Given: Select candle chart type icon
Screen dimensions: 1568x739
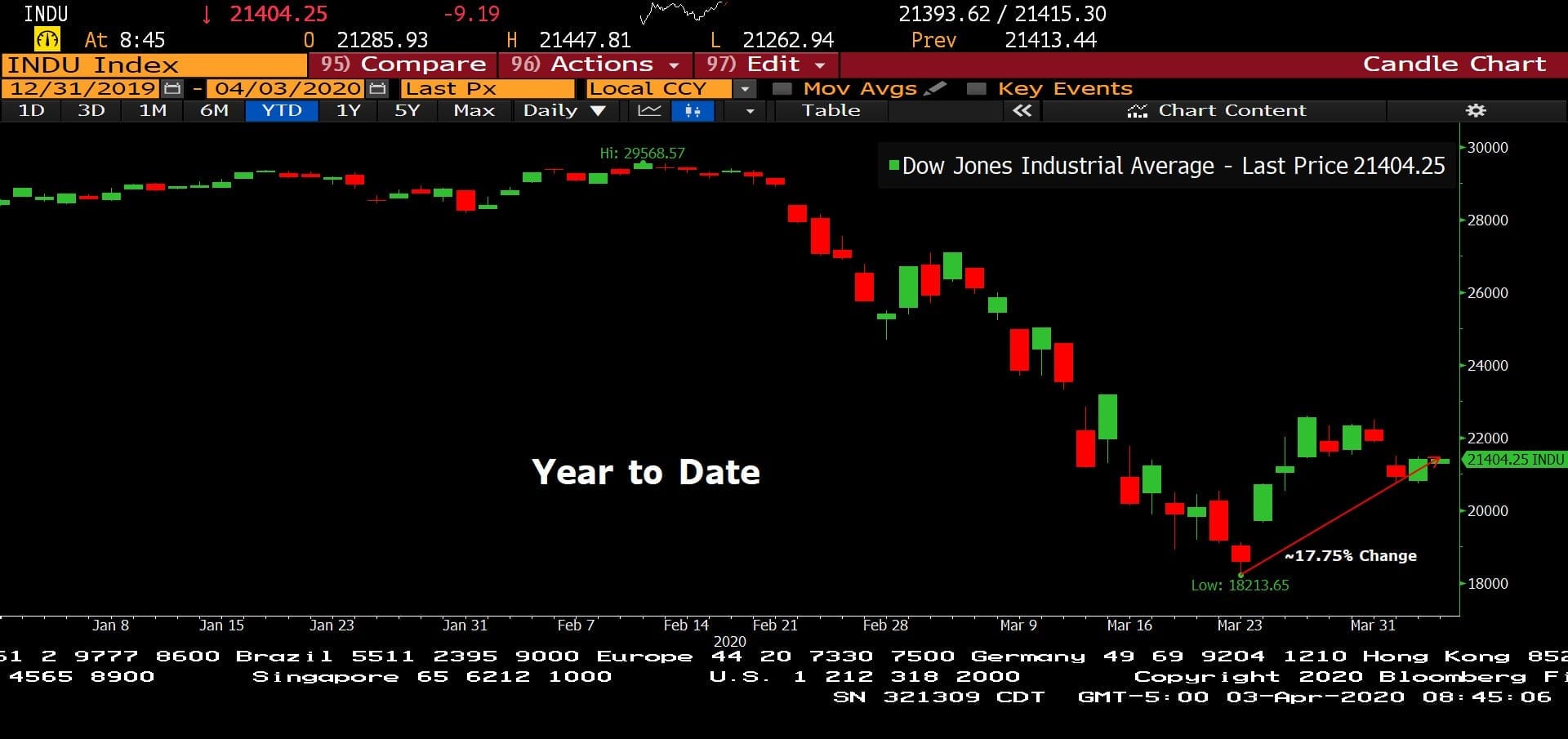Looking at the screenshot, I should 693,110.
